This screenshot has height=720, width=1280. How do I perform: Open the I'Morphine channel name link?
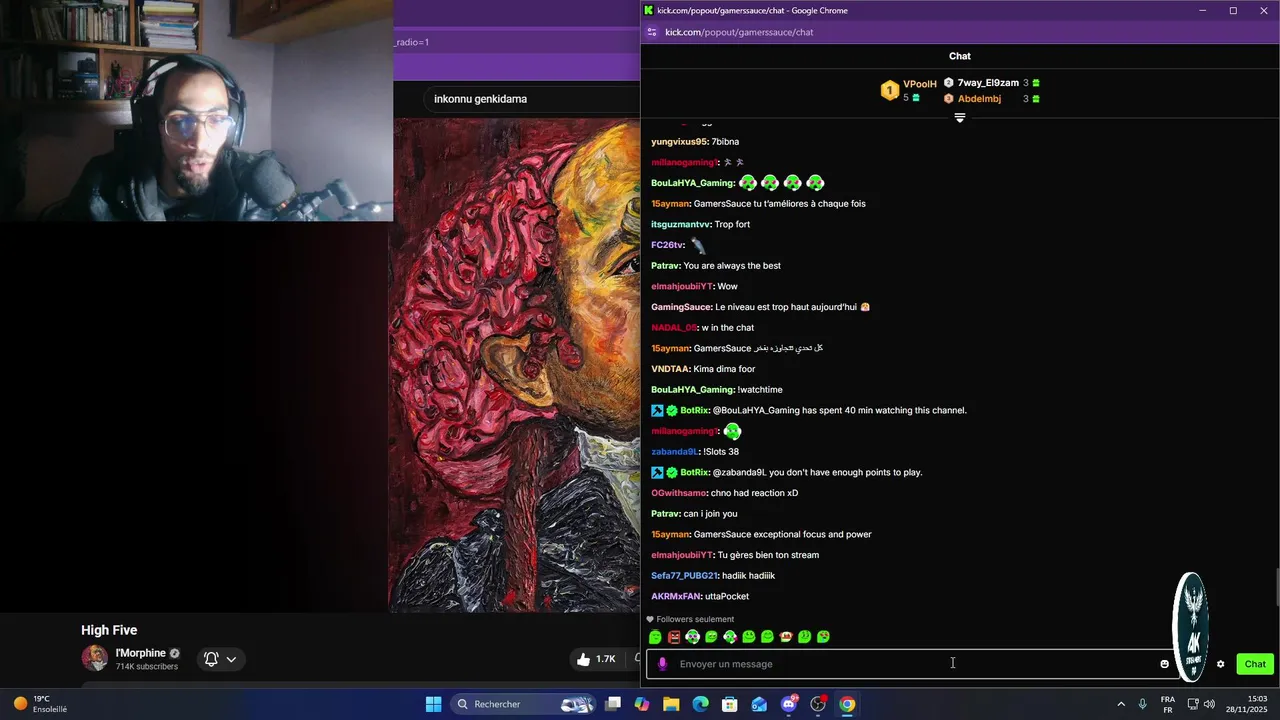[x=140, y=653]
